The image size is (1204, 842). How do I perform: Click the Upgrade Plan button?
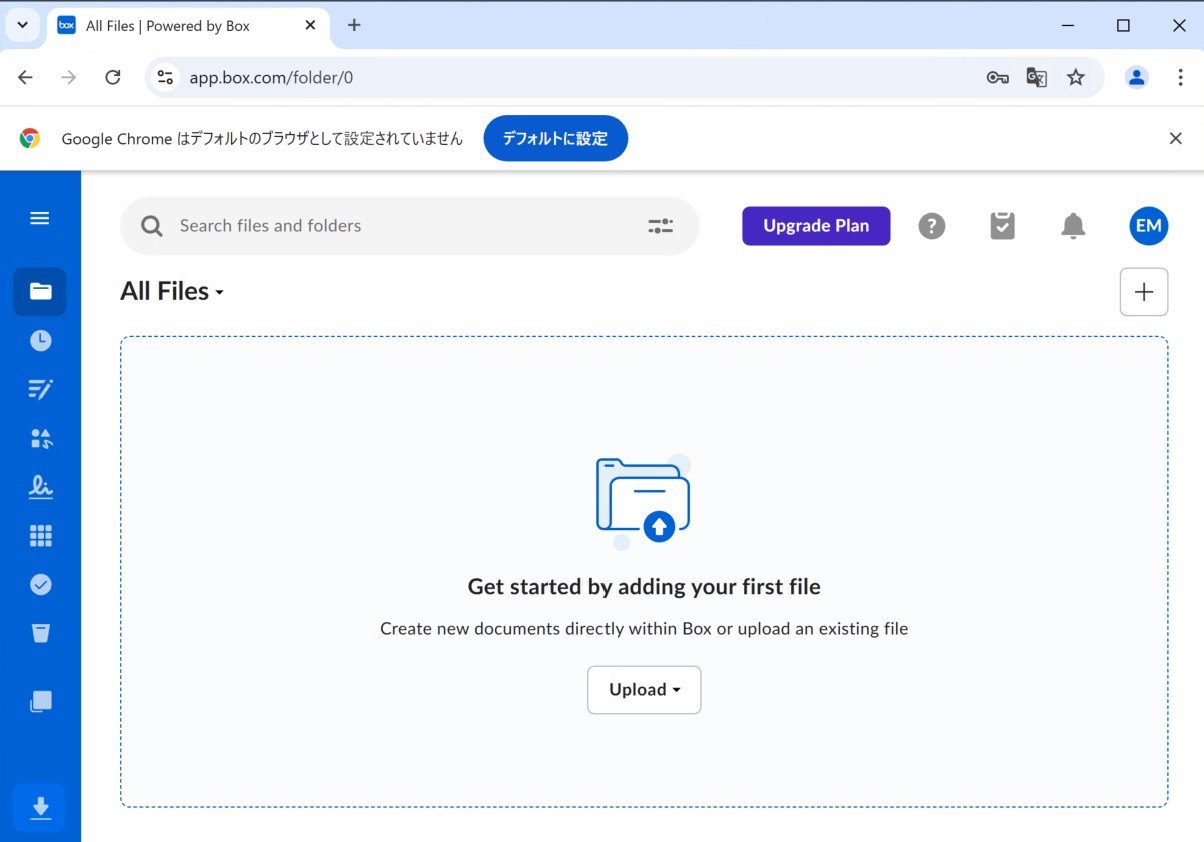click(x=816, y=226)
